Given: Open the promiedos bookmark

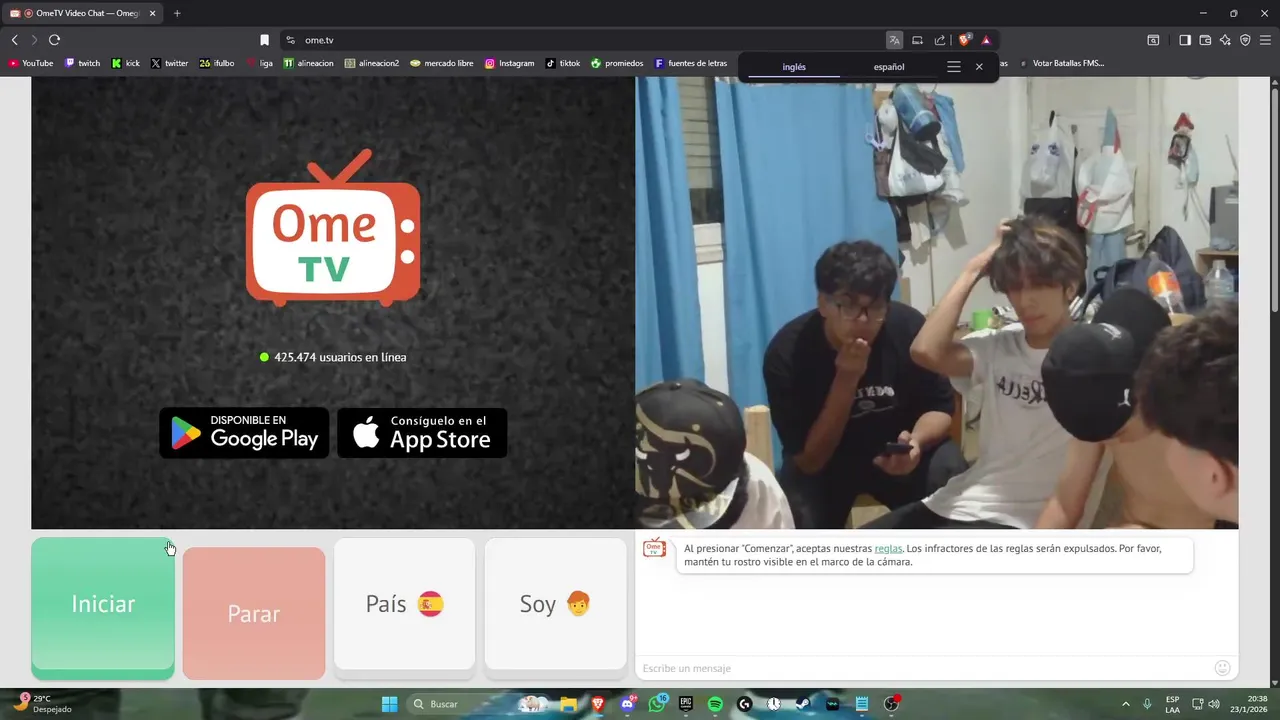Looking at the screenshot, I should [618, 63].
